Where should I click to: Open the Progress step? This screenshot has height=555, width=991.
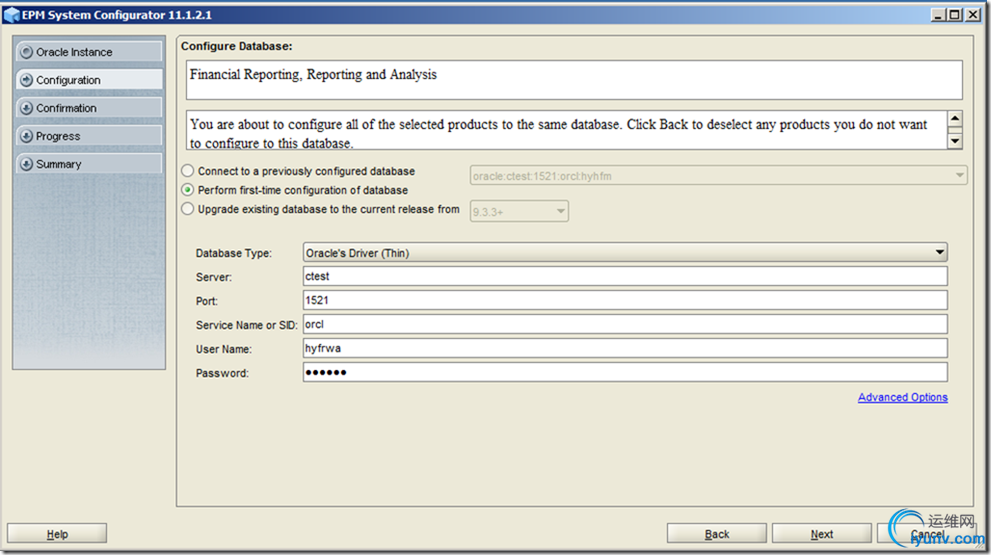(x=89, y=136)
